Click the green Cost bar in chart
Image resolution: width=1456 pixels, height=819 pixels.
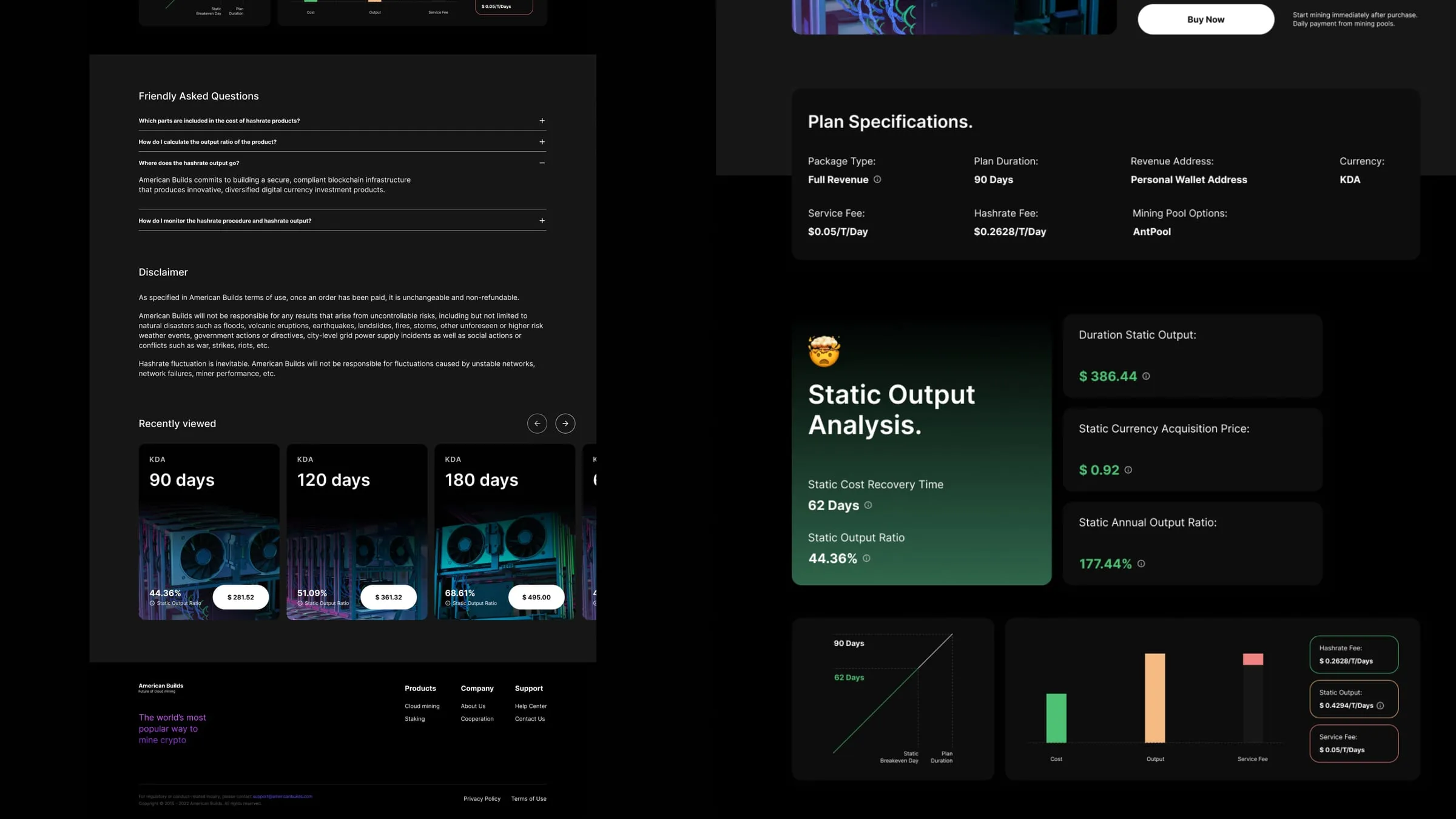pos(1056,718)
